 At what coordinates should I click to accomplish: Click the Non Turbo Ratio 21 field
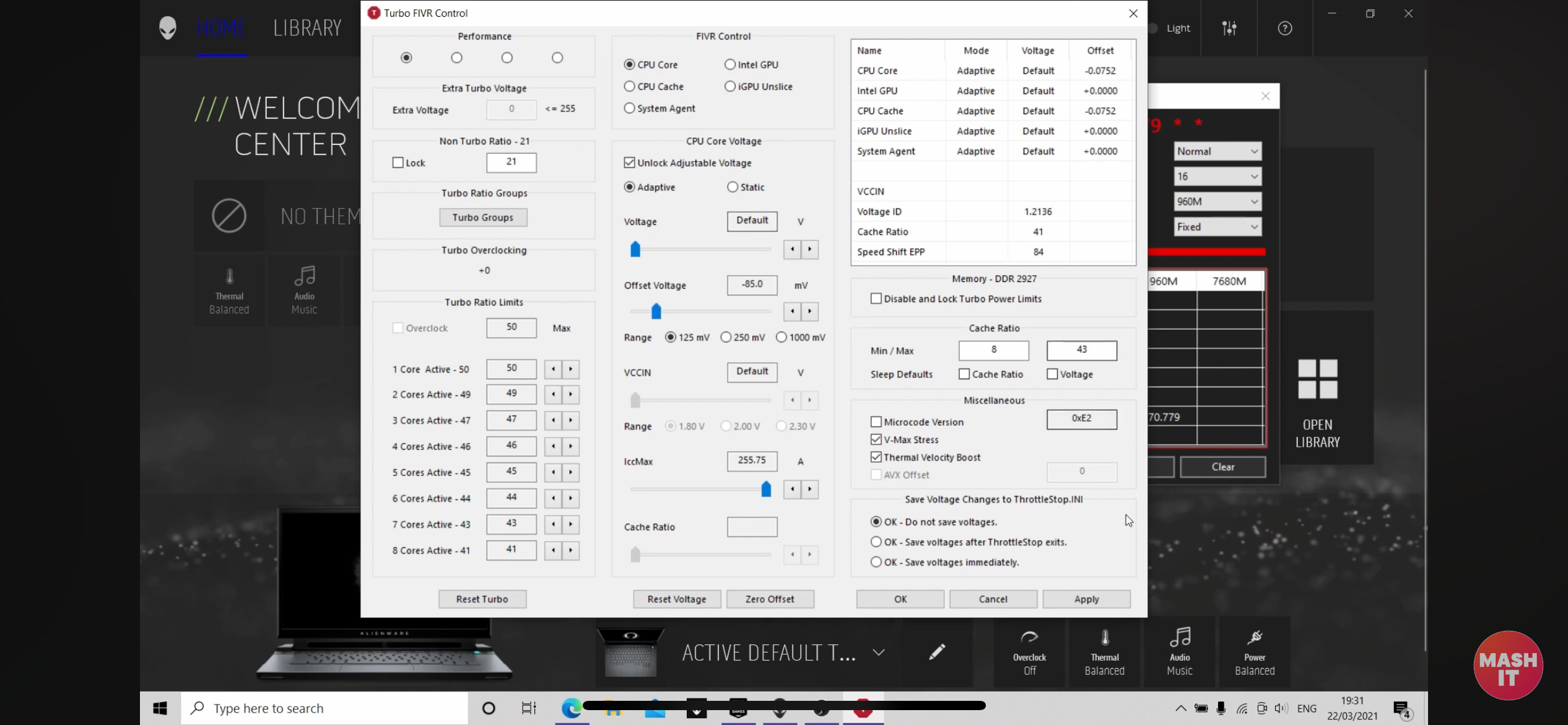coord(511,162)
